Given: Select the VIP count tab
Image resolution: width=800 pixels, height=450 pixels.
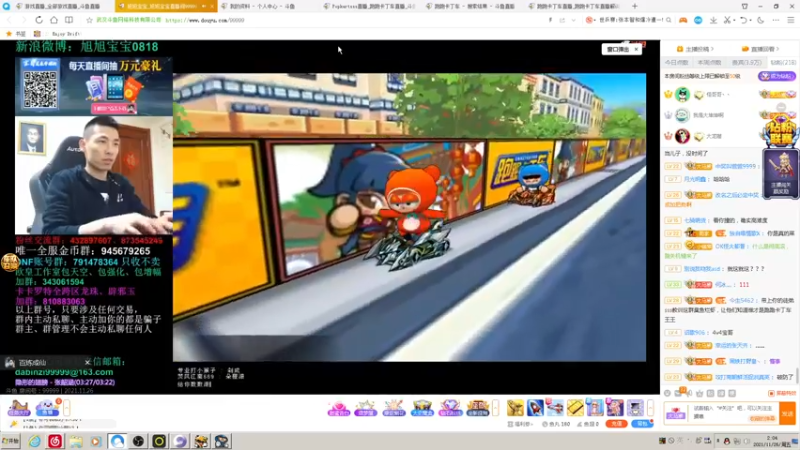Looking at the screenshot, I should [746, 62].
